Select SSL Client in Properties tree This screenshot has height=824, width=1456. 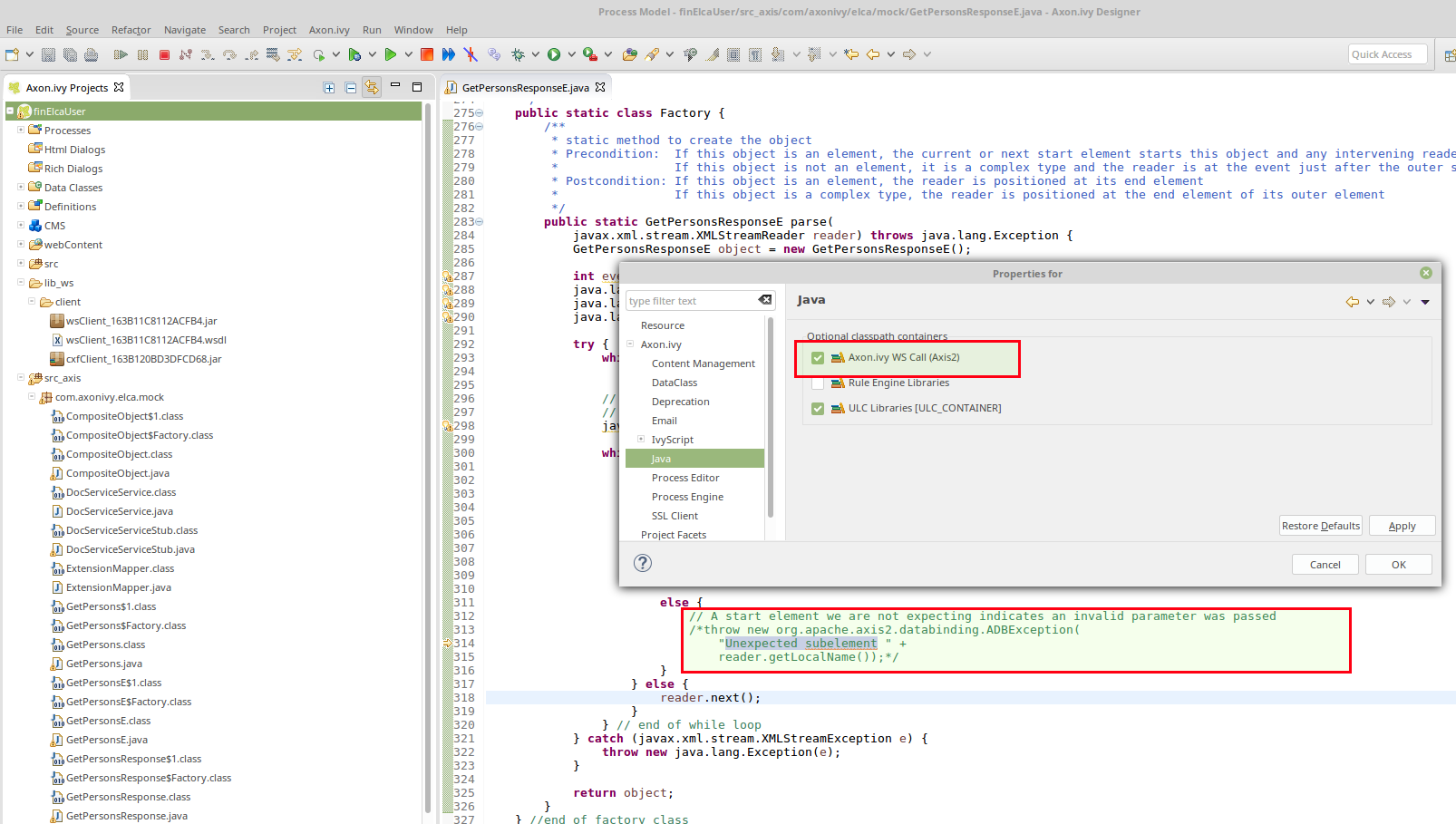[x=675, y=516]
